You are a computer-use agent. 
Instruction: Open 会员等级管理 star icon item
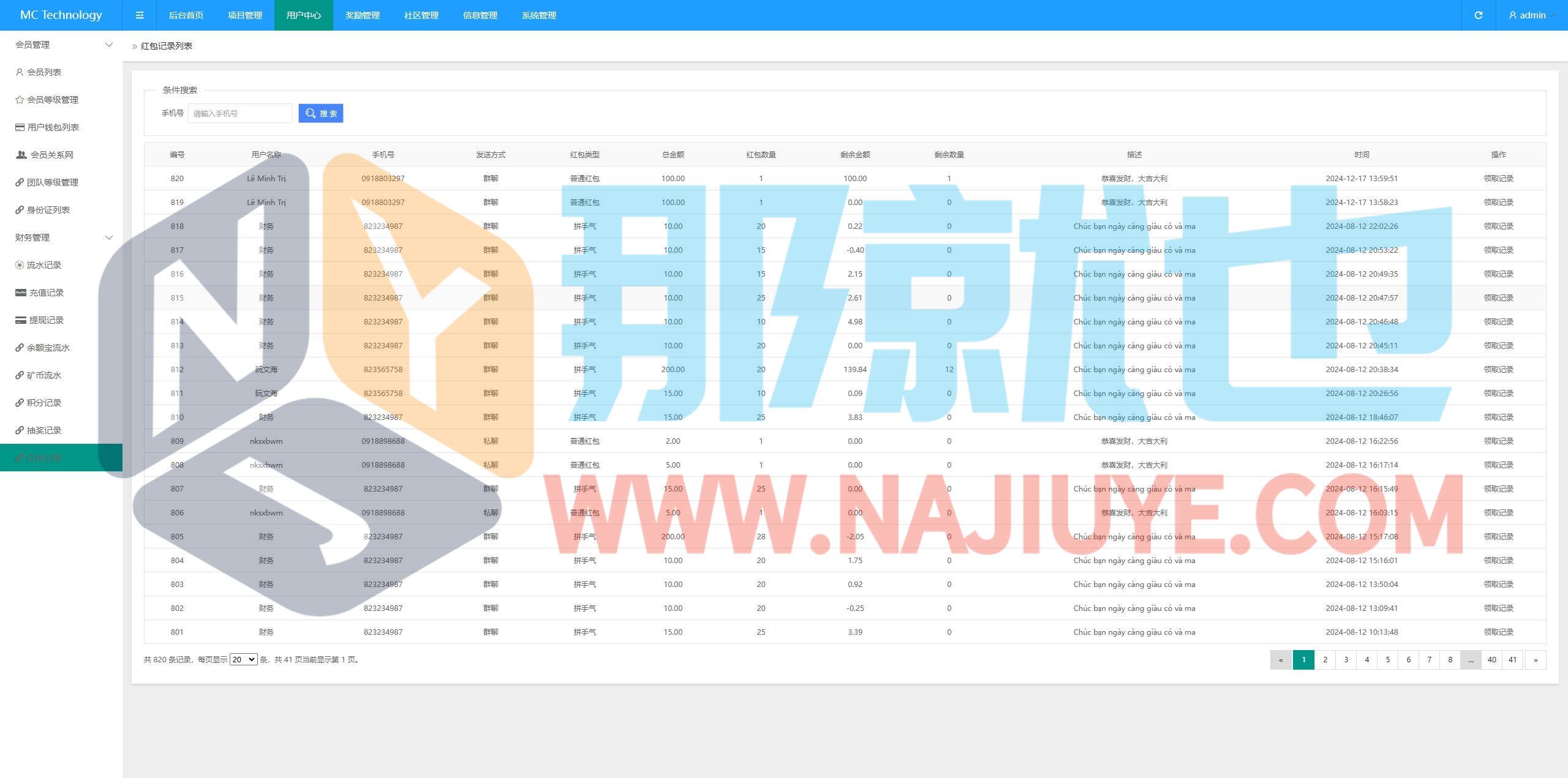point(52,100)
